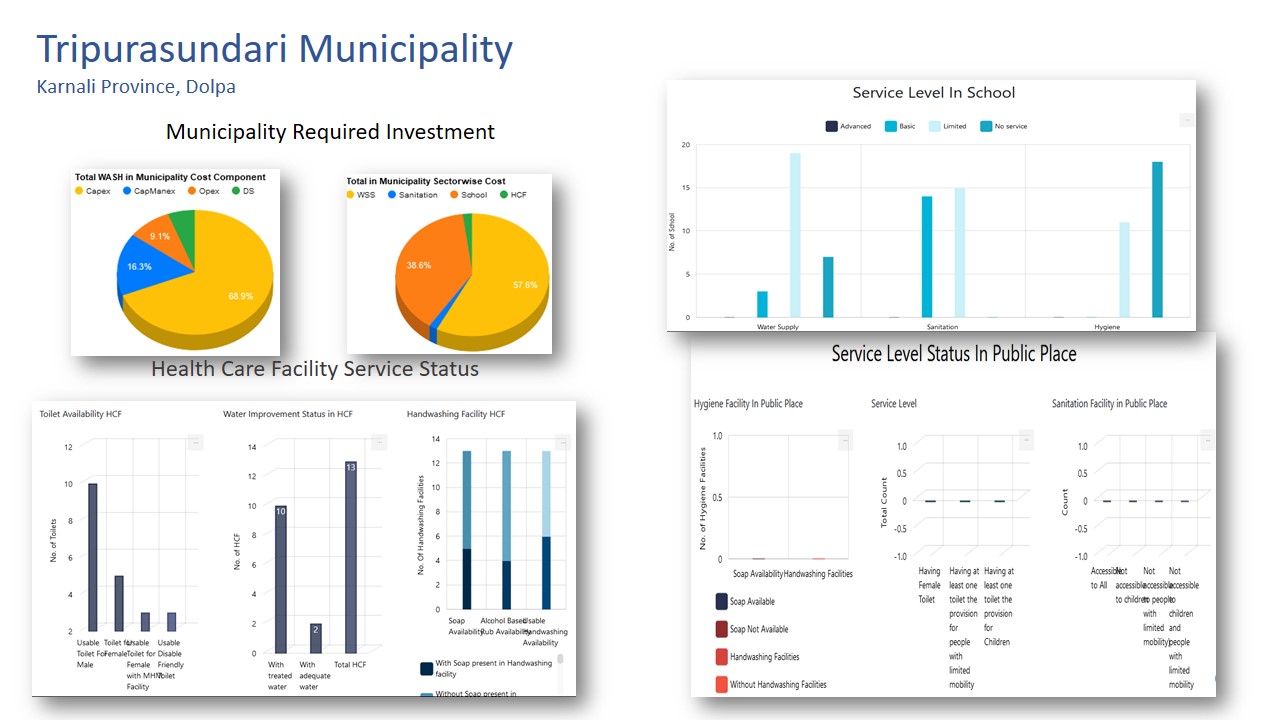The height and width of the screenshot is (720, 1280).
Task: Open the Toilet Availability HCF chart menu button
Action: coord(195,442)
